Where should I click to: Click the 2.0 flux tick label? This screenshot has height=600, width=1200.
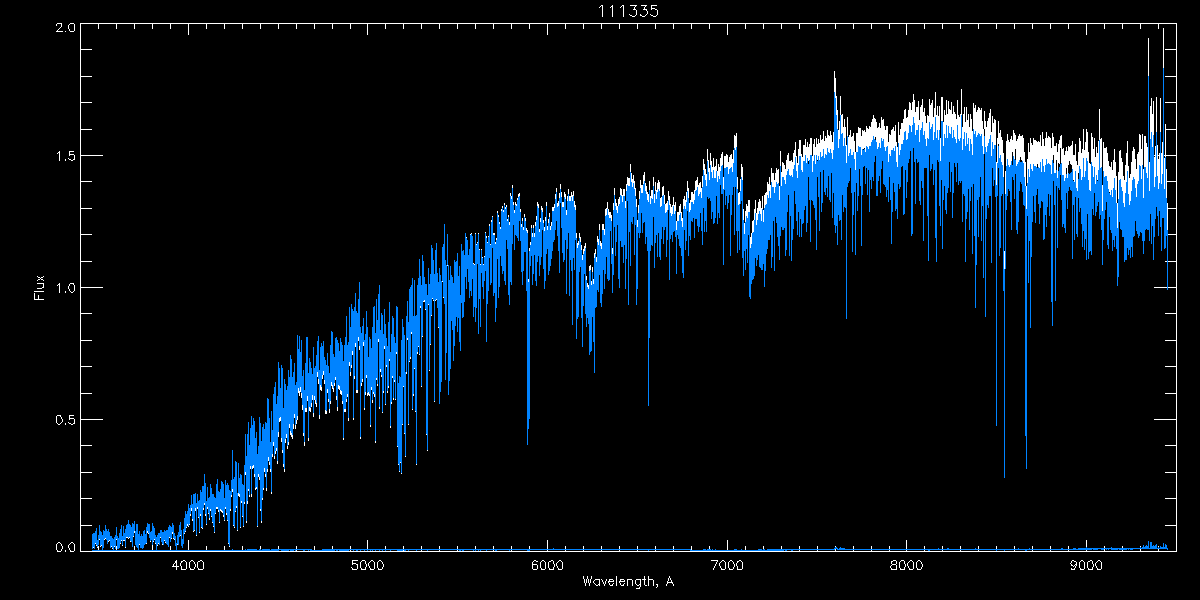[66, 28]
